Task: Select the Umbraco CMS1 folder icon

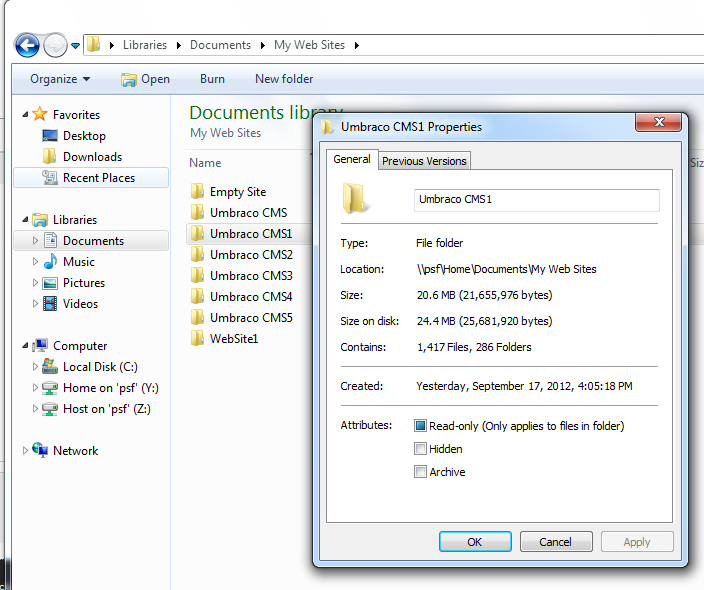Action: pyautogui.click(x=197, y=233)
